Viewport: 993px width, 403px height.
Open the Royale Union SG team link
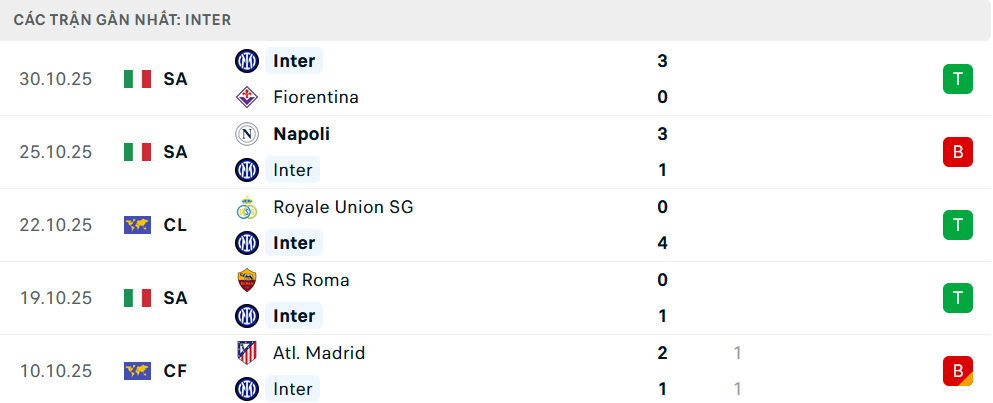(343, 207)
